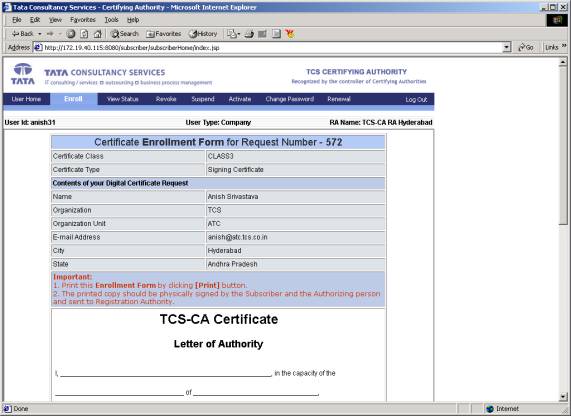Image resolution: width=571 pixels, height=416 pixels.
Task: Open the Favorites pane
Action: [x=164, y=34]
